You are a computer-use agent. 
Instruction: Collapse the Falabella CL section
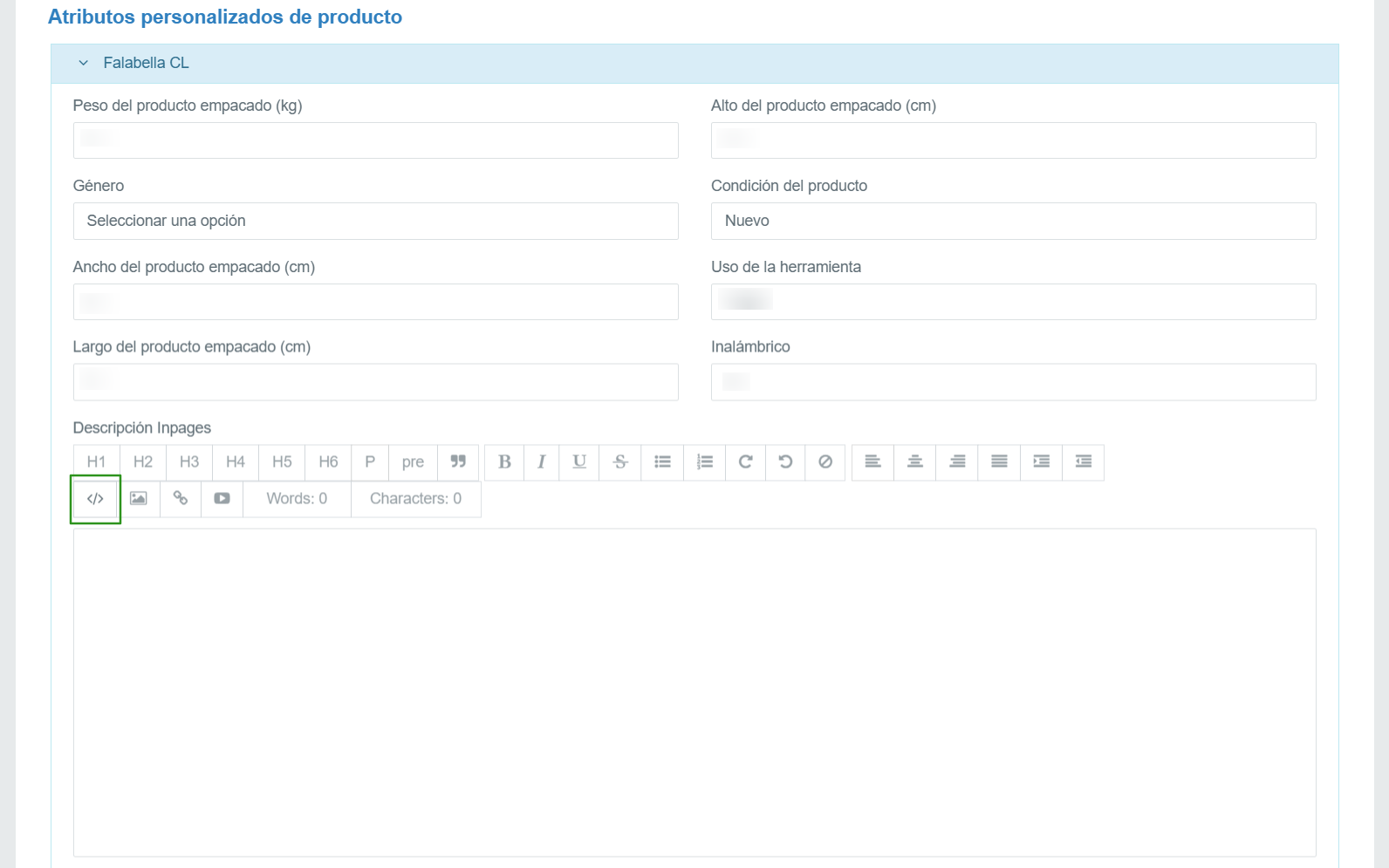pyautogui.click(x=84, y=63)
